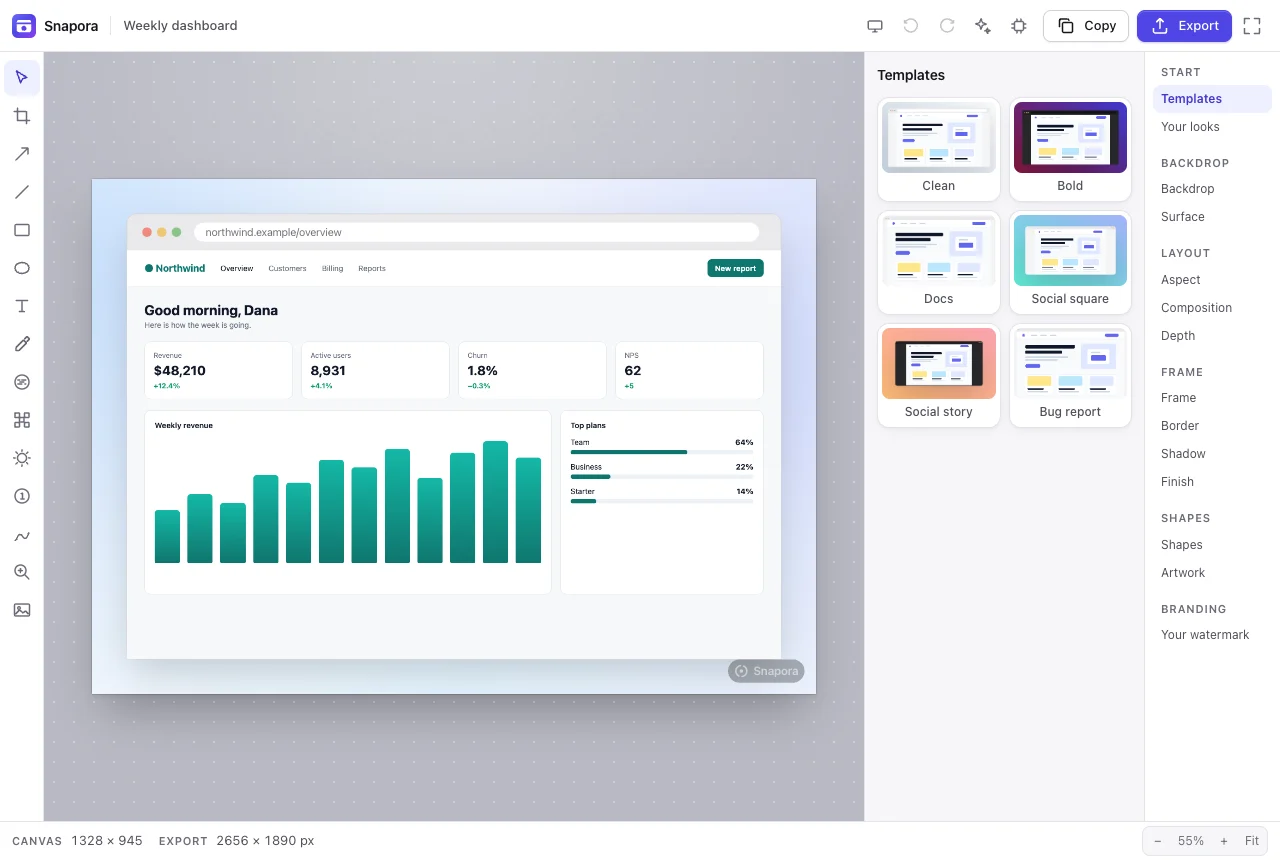This screenshot has width=1280, height=860.
Task: Click the Export button
Action: click(x=1184, y=26)
